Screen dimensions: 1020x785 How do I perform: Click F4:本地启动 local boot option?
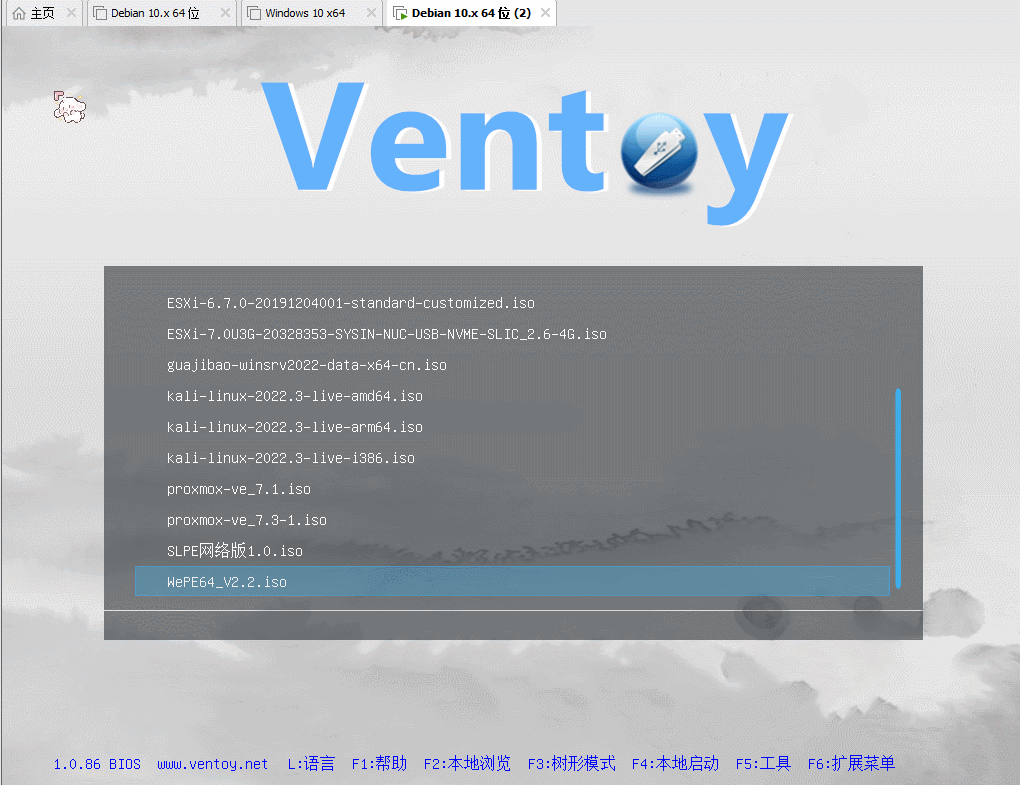click(x=675, y=764)
